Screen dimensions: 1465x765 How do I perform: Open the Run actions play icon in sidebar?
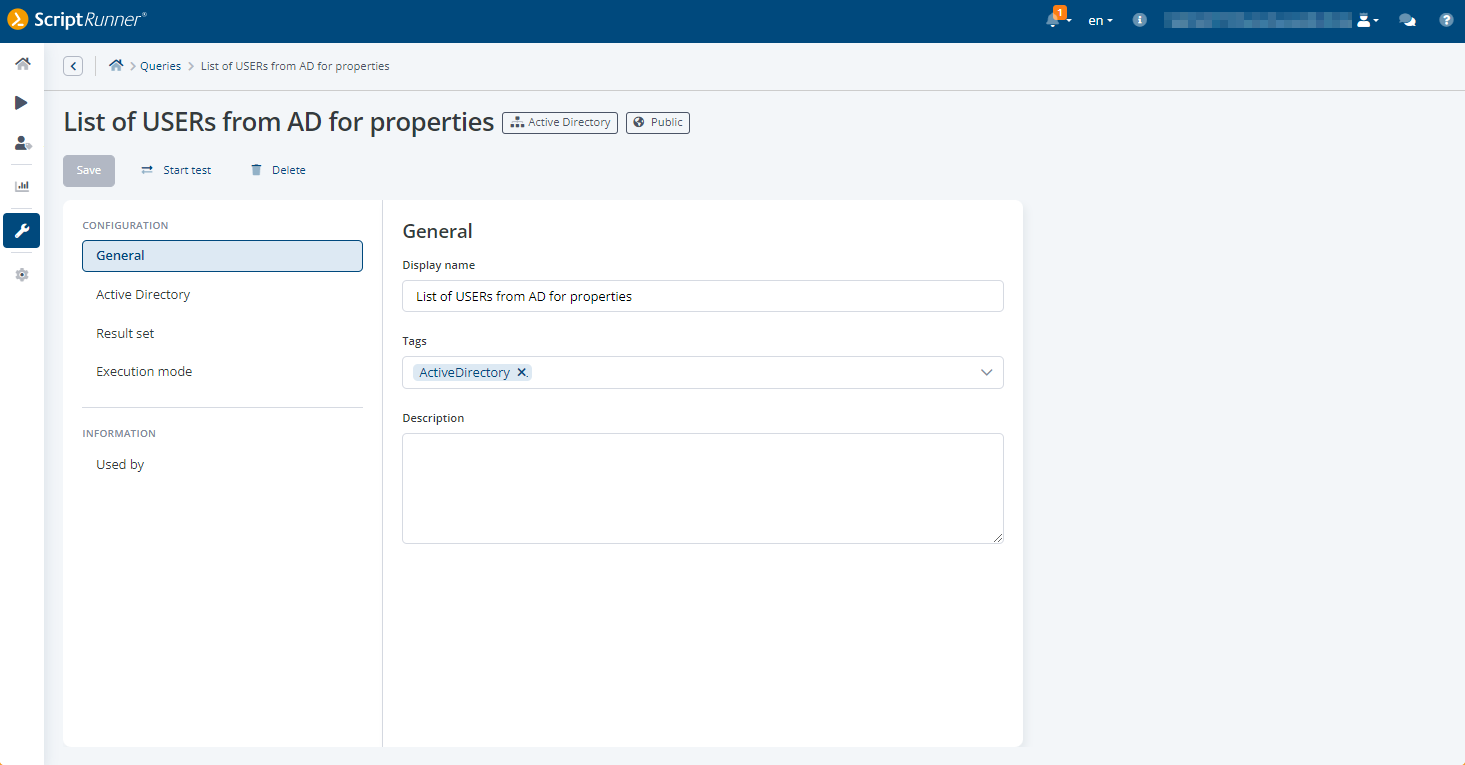click(x=22, y=103)
